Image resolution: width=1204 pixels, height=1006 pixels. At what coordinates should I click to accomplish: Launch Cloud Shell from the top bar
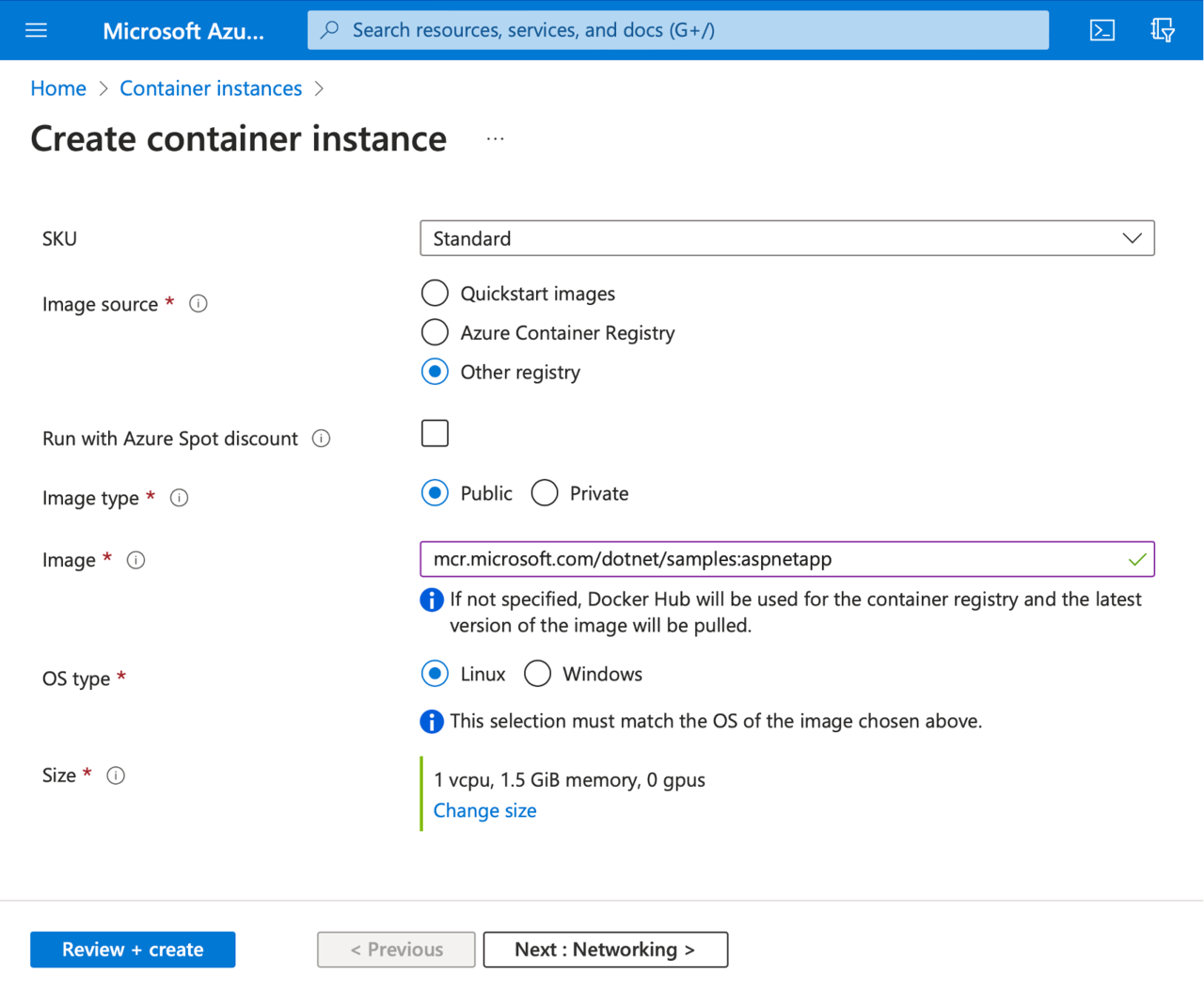point(1101,29)
